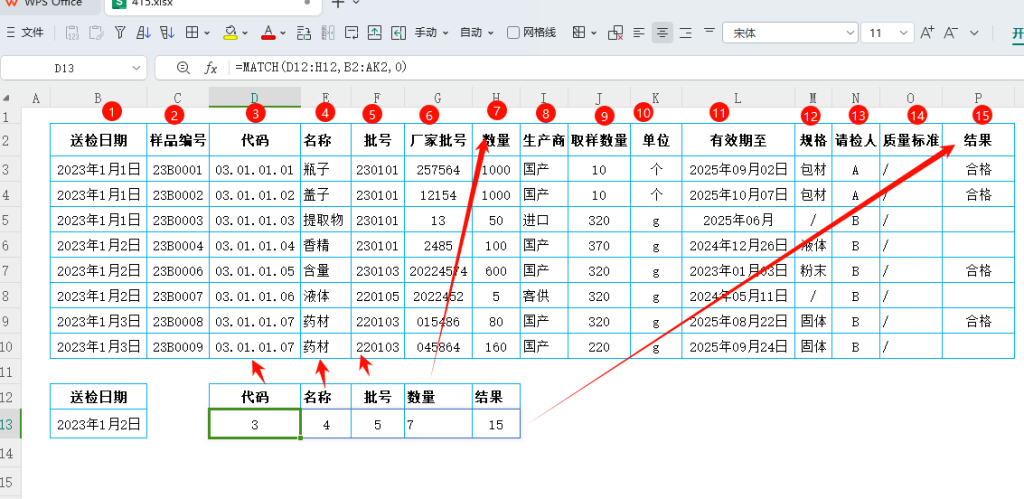
Task: Align text left
Action: 639,33
